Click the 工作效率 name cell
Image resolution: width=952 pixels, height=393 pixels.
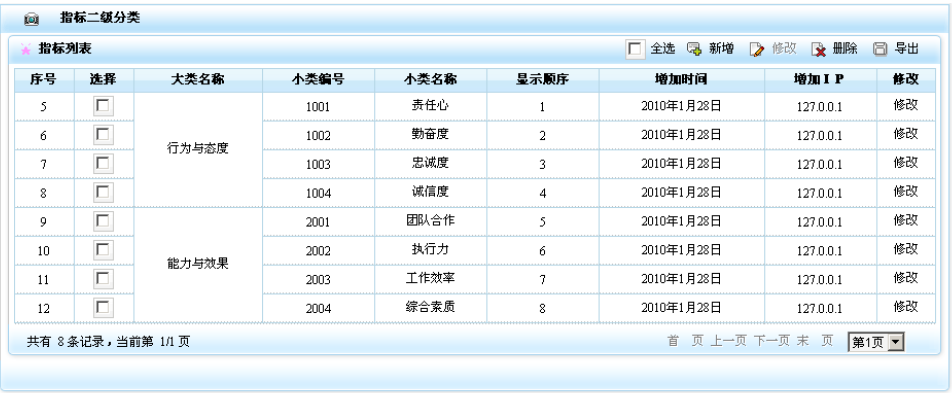pyautogui.click(x=430, y=278)
